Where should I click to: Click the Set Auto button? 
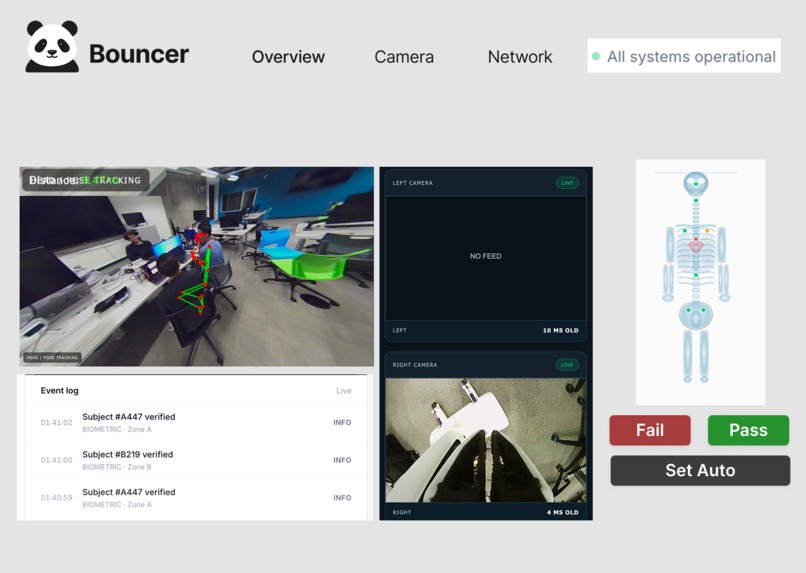click(x=700, y=470)
